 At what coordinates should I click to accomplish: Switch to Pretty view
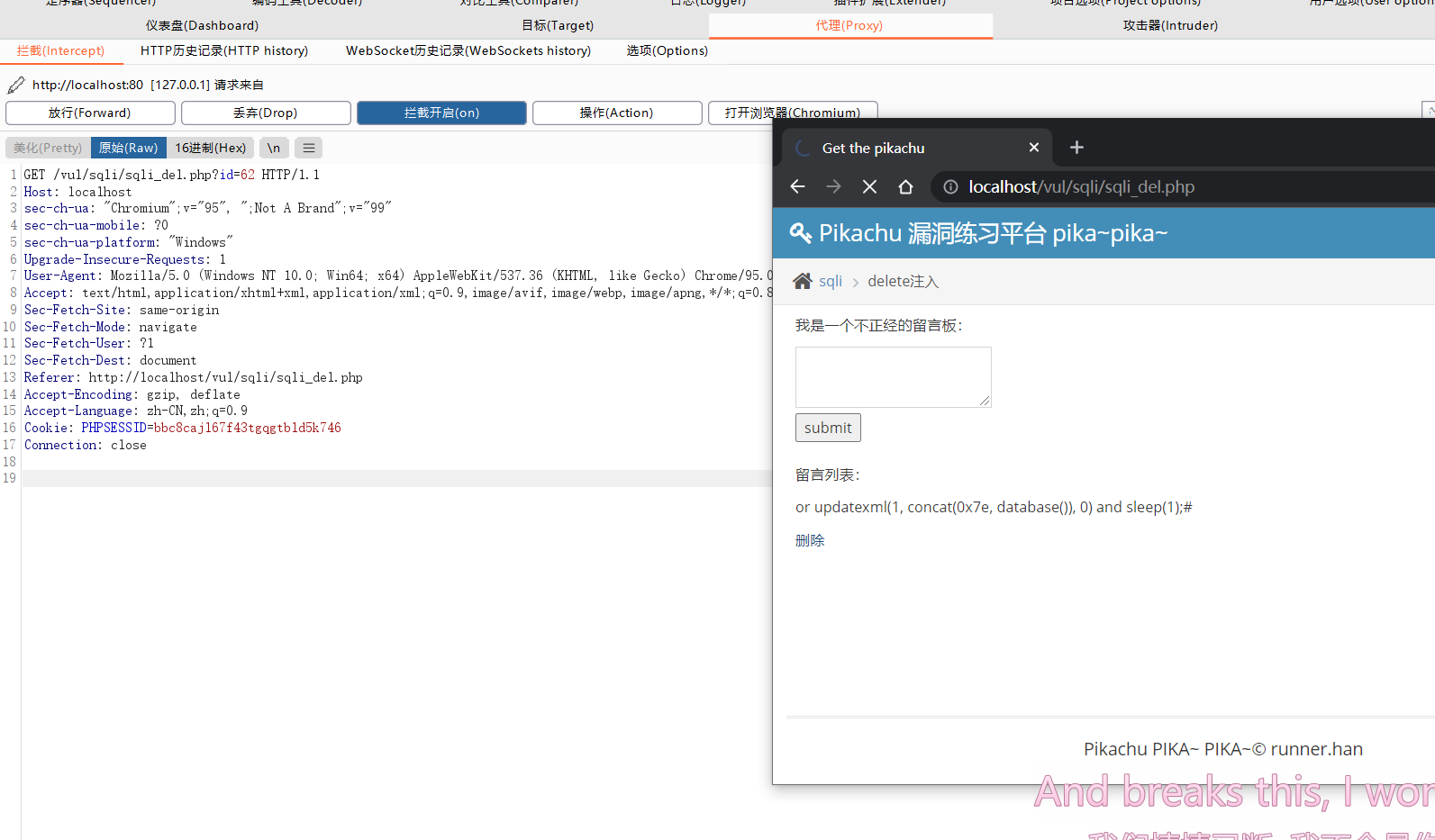[48, 148]
